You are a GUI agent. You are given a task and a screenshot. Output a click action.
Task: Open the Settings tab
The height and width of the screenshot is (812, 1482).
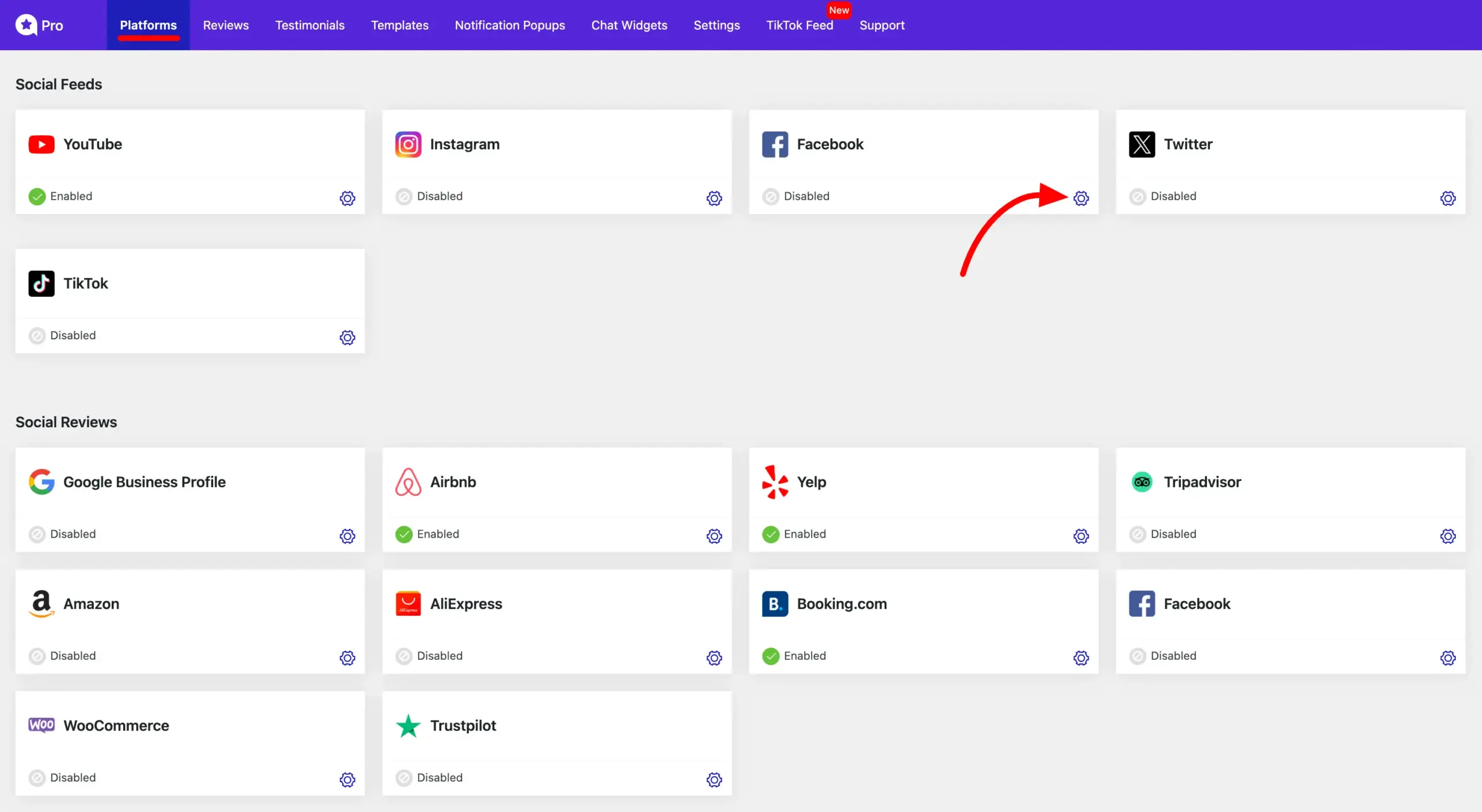[717, 25]
